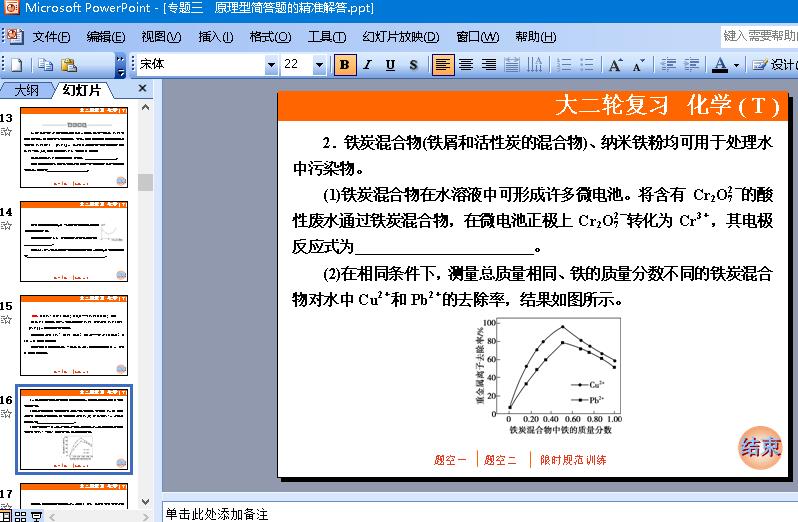
Task: Click thumbnail pane scrollbar thumb
Action: (x=146, y=182)
